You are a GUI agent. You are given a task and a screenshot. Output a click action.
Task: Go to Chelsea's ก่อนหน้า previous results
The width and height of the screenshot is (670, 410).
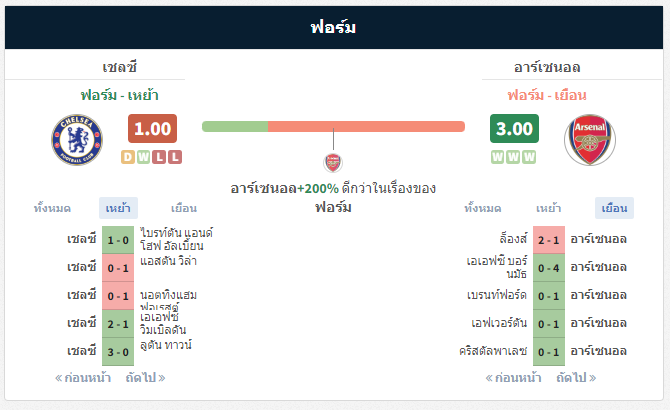83,378
